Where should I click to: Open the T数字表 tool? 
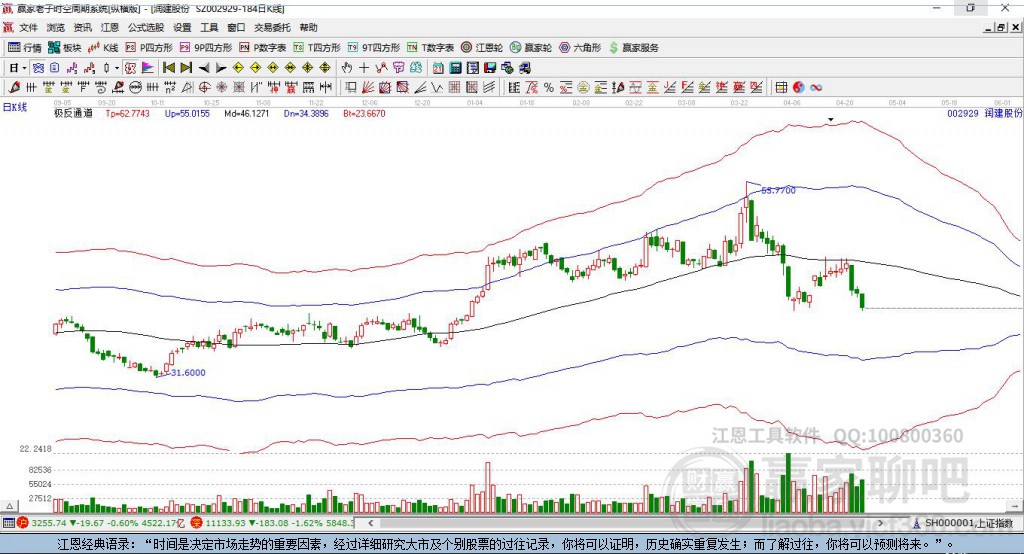[x=430, y=48]
